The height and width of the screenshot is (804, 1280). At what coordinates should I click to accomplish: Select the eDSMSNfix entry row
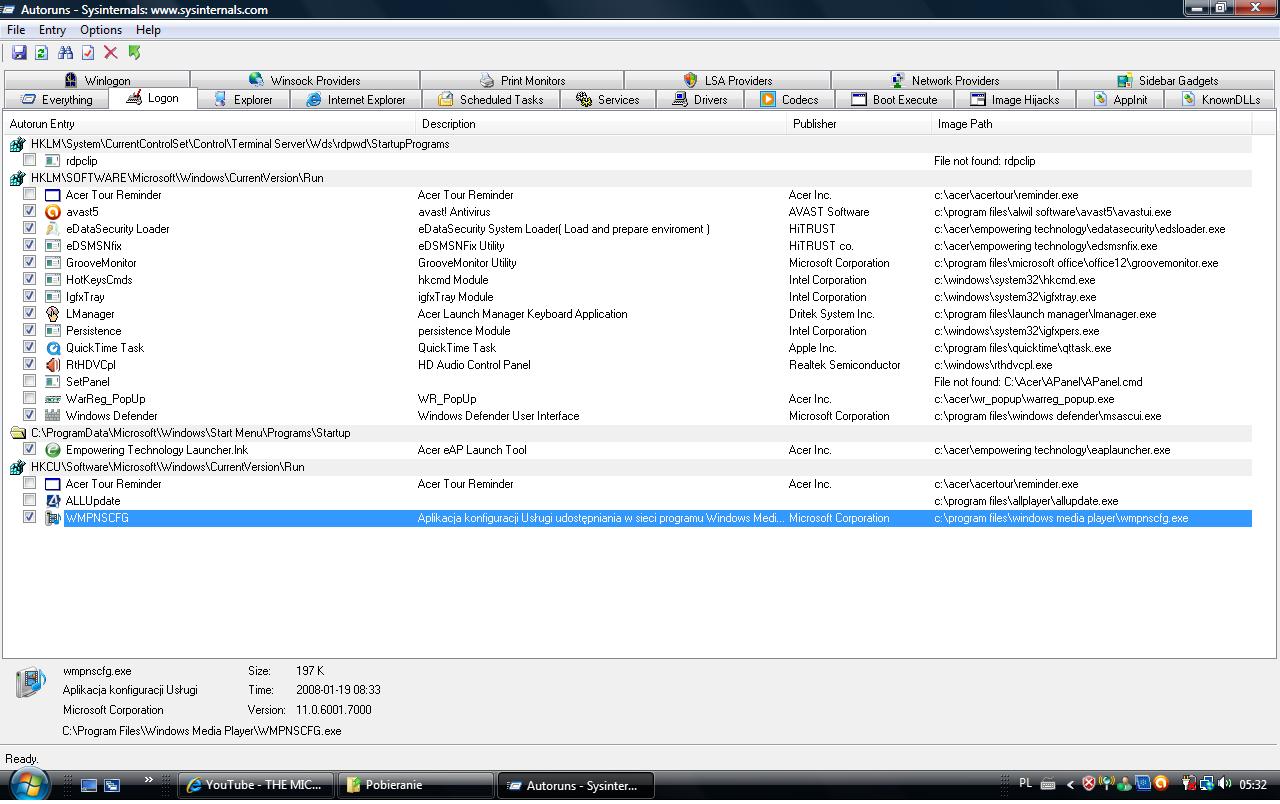(x=630, y=246)
